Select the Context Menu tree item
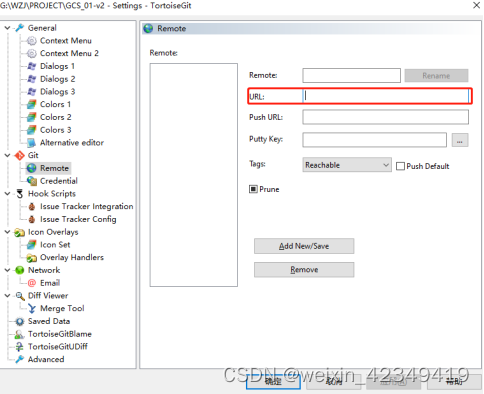This screenshot has height=394, width=484. pos(66,41)
